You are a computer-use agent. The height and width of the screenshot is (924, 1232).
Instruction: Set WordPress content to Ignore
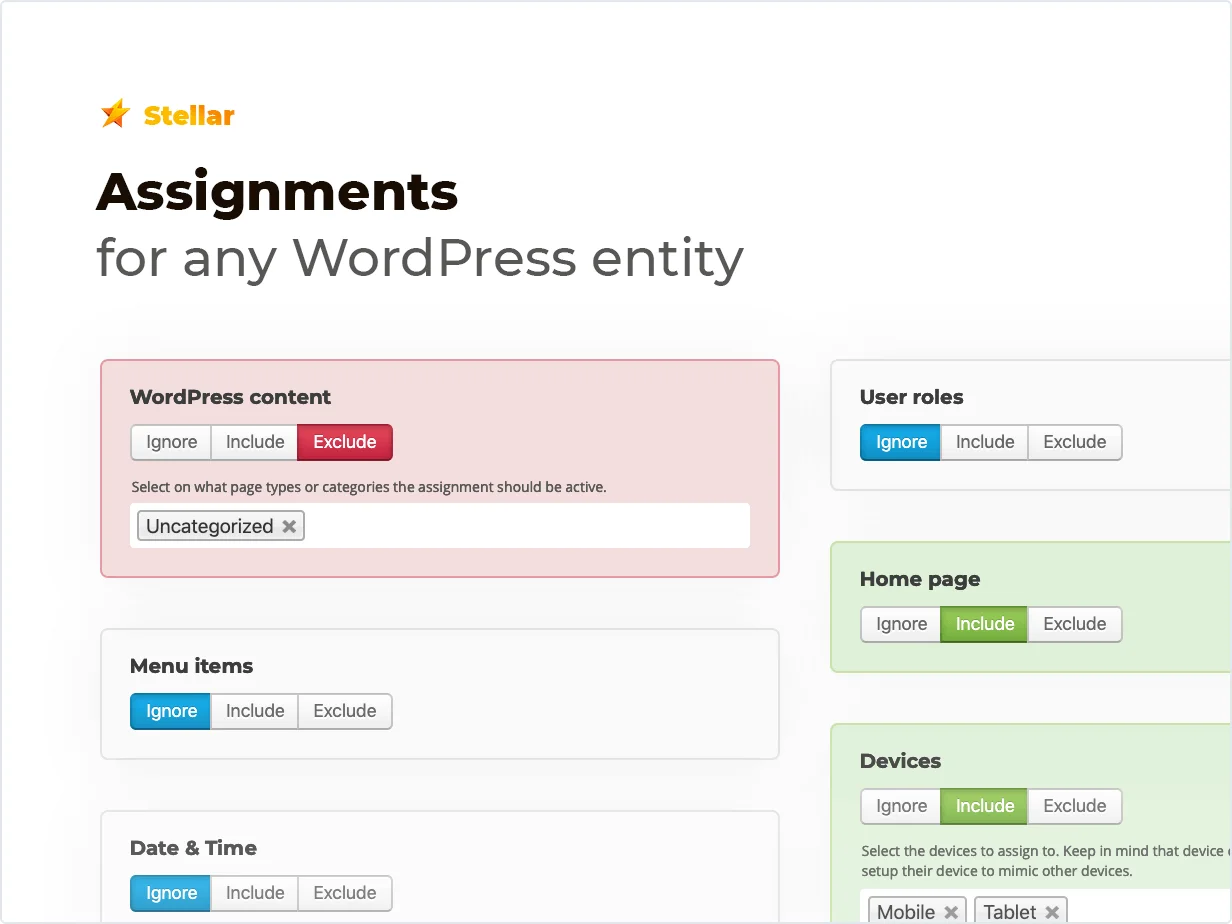tap(170, 442)
